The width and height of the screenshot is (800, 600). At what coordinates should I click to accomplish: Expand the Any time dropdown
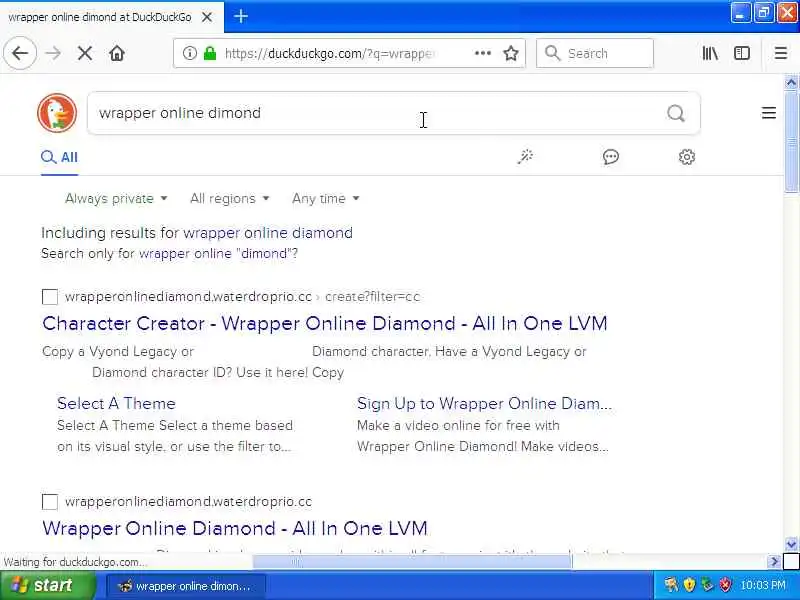[x=326, y=198]
